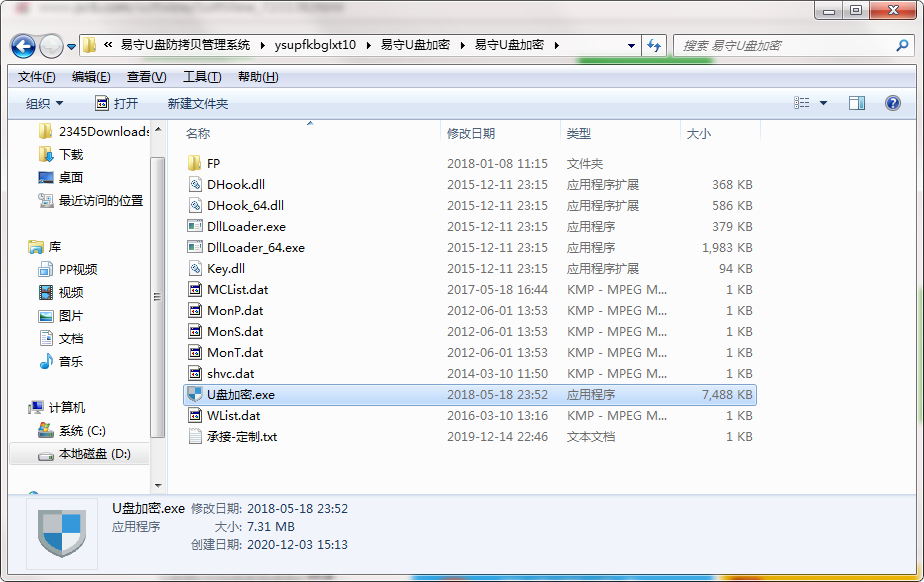Select Key.dll file icon
The image size is (924, 582).
point(194,269)
